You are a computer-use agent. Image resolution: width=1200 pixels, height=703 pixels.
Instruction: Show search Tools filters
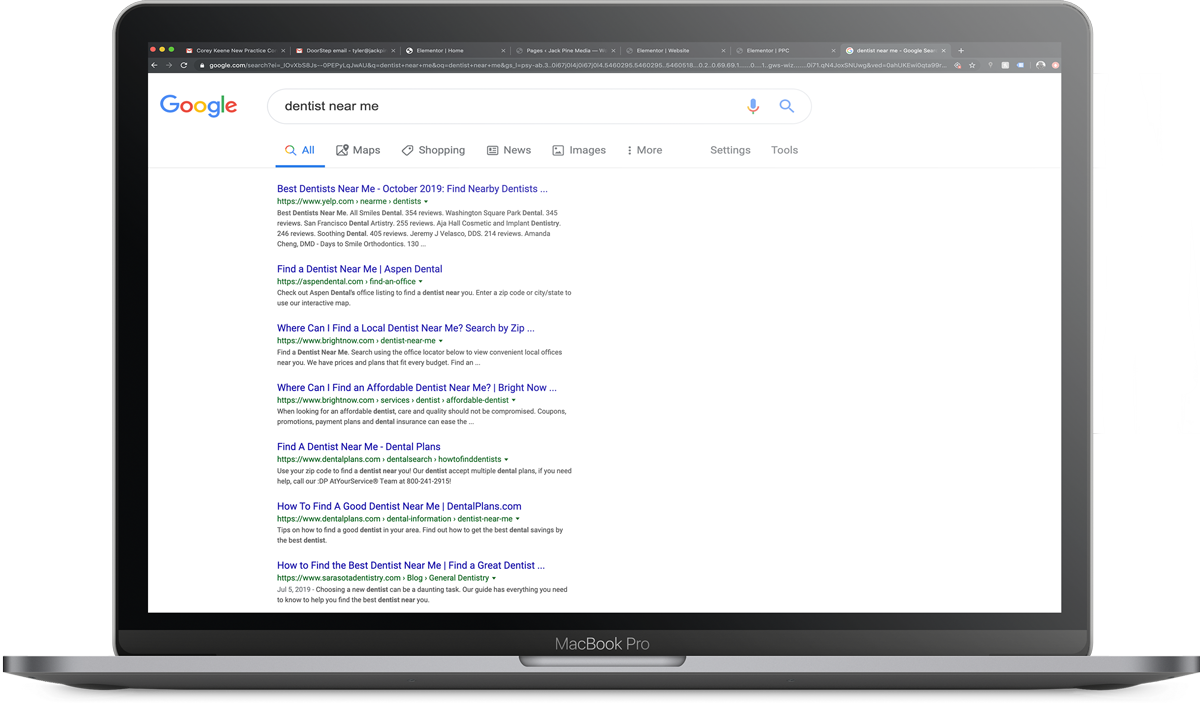[x=784, y=150]
